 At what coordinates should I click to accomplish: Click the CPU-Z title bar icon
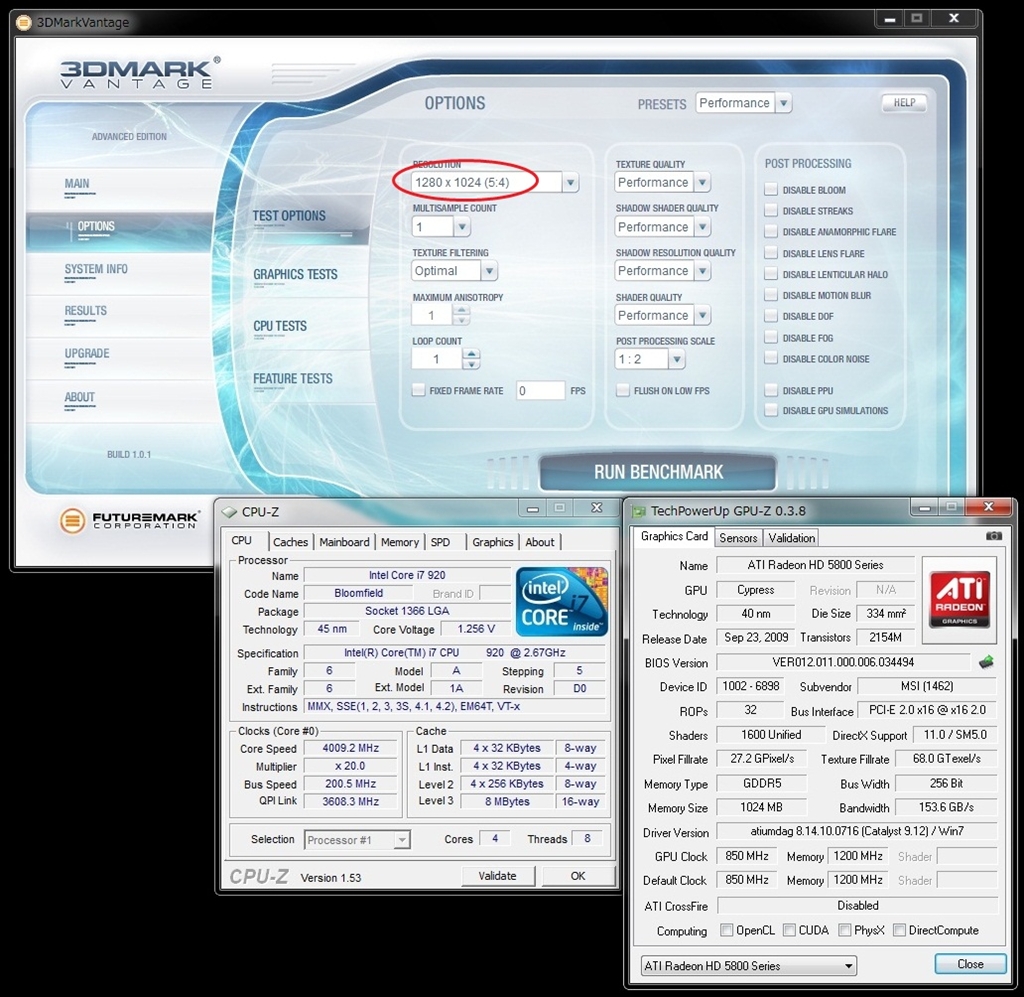click(x=229, y=512)
